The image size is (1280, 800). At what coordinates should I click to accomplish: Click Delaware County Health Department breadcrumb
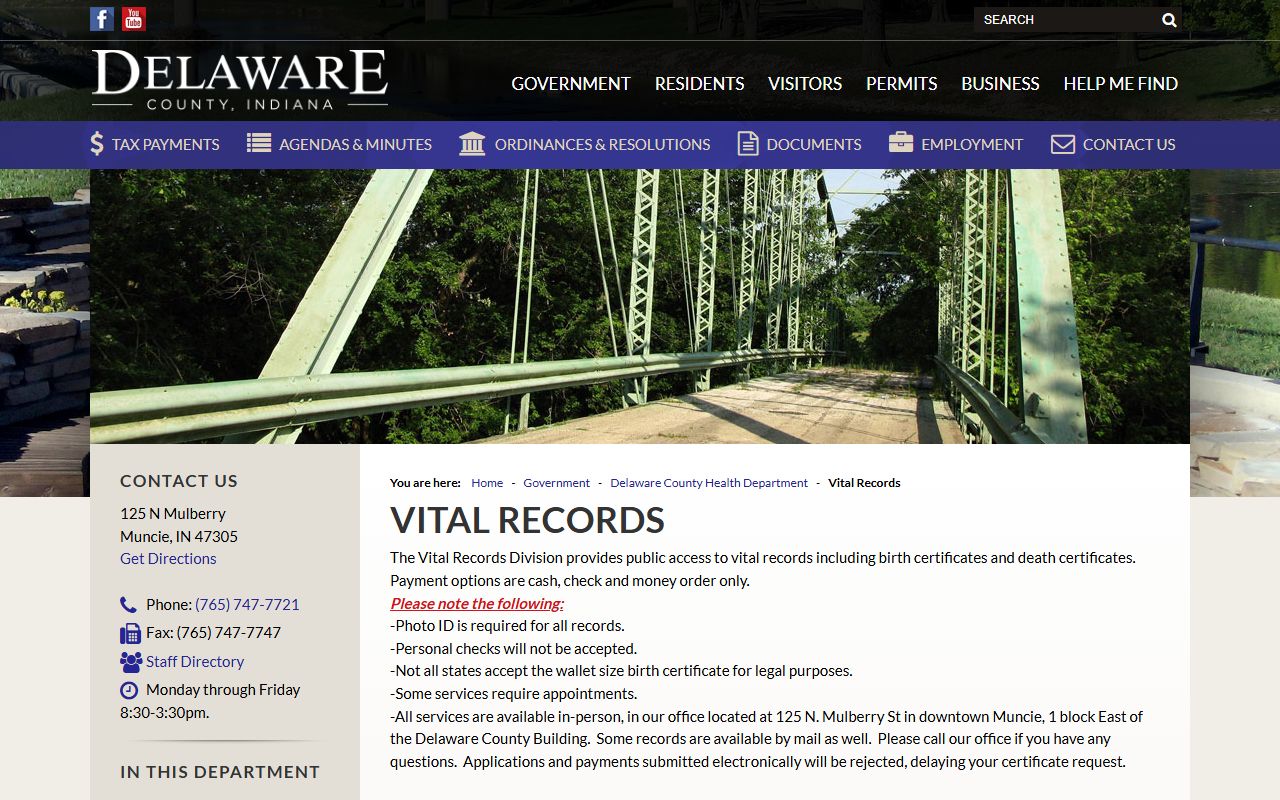click(x=709, y=483)
